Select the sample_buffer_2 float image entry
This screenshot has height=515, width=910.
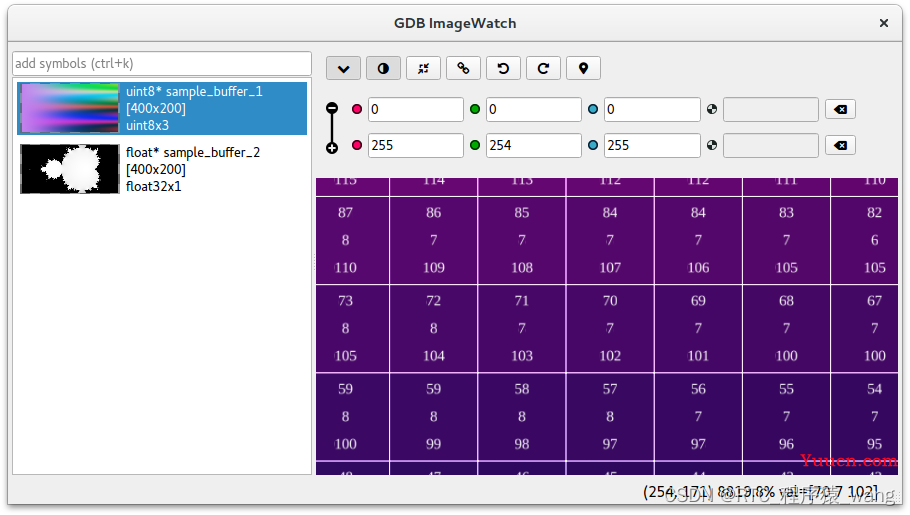[162, 169]
